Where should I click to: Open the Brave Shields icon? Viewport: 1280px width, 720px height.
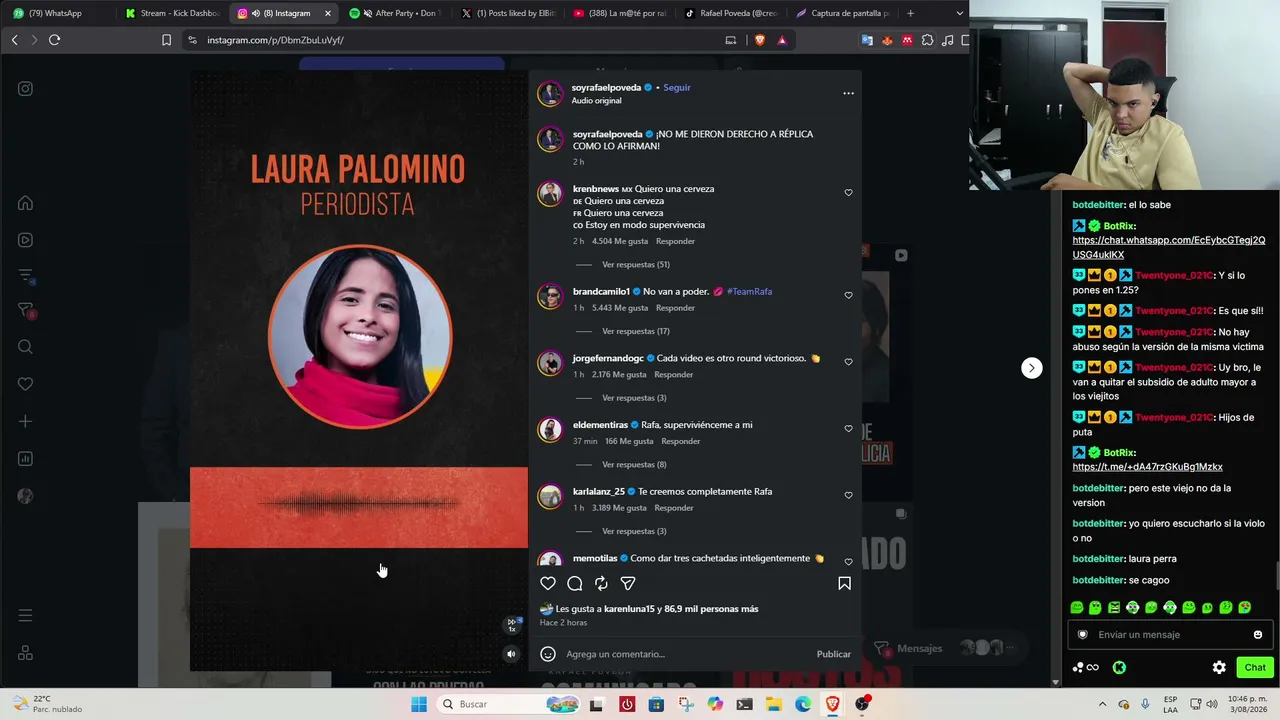(758, 40)
